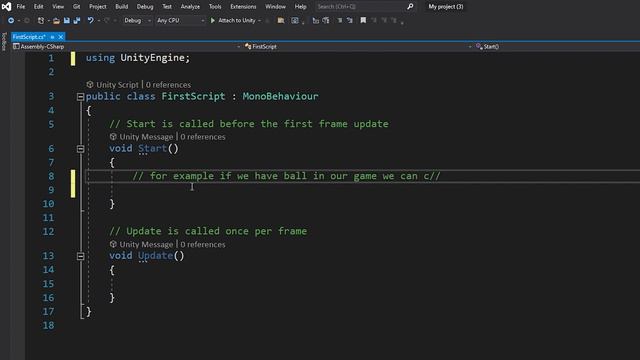Click line number 18 in the margin
Screen dimensions: 640x360
(x=48, y=325)
